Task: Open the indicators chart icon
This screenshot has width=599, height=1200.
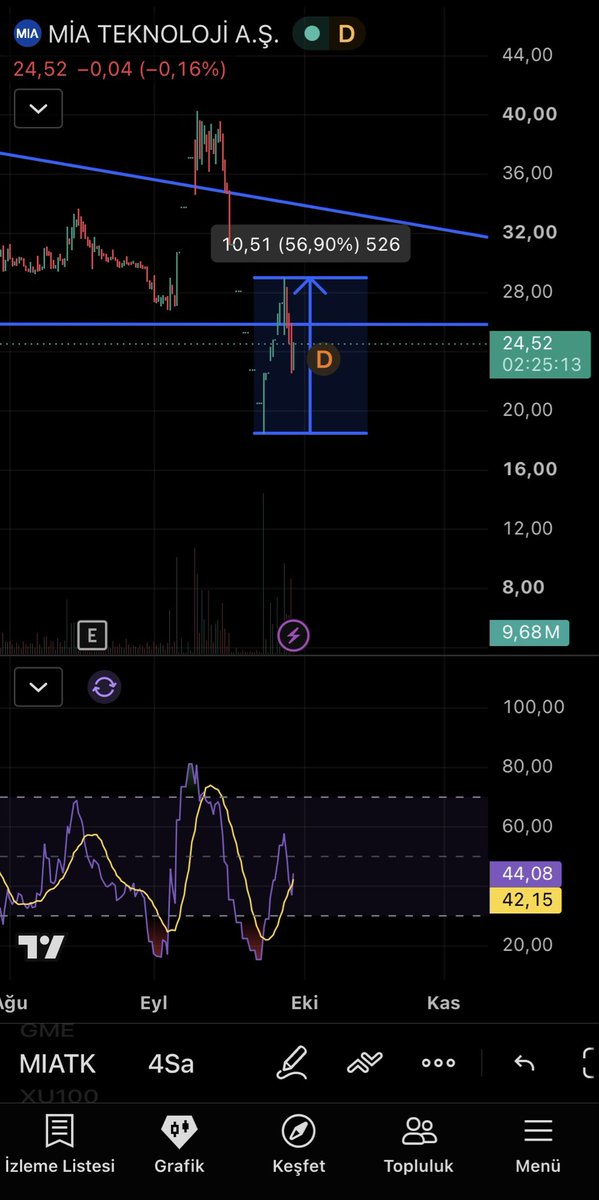Action: coord(365,1063)
